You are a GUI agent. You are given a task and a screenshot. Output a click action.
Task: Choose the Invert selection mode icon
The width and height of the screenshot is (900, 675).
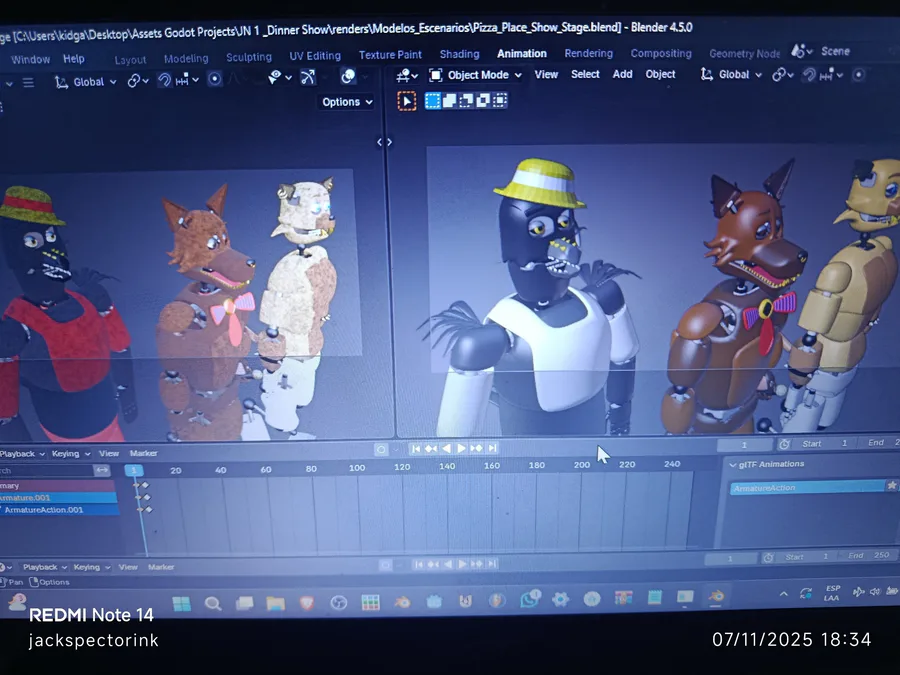pyautogui.click(x=483, y=101)
